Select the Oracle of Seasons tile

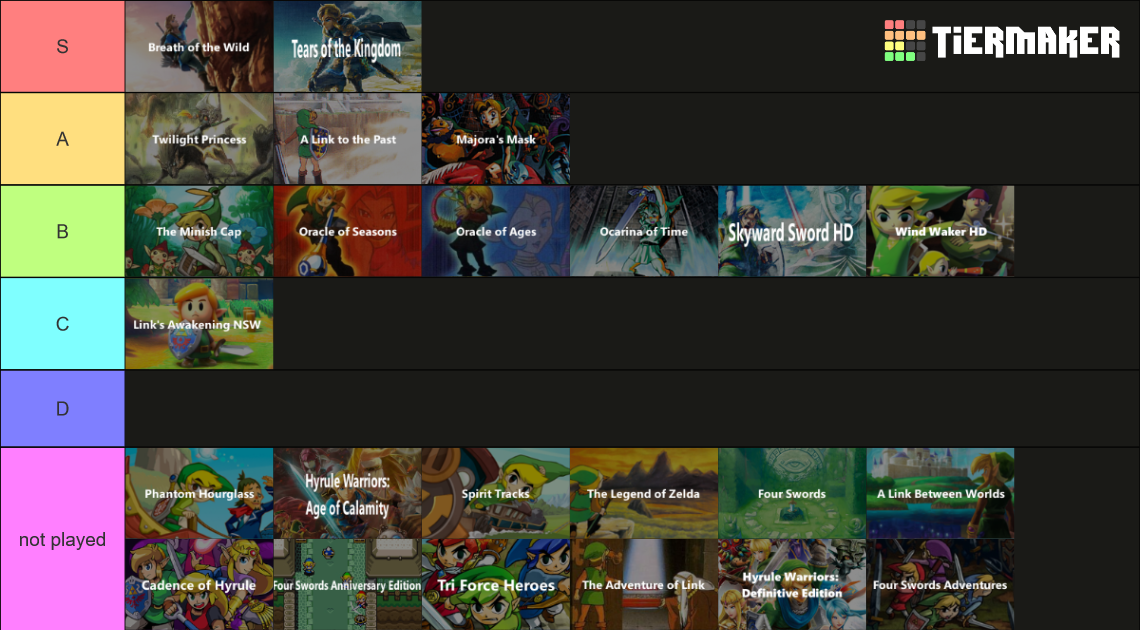tap(347, 231)
